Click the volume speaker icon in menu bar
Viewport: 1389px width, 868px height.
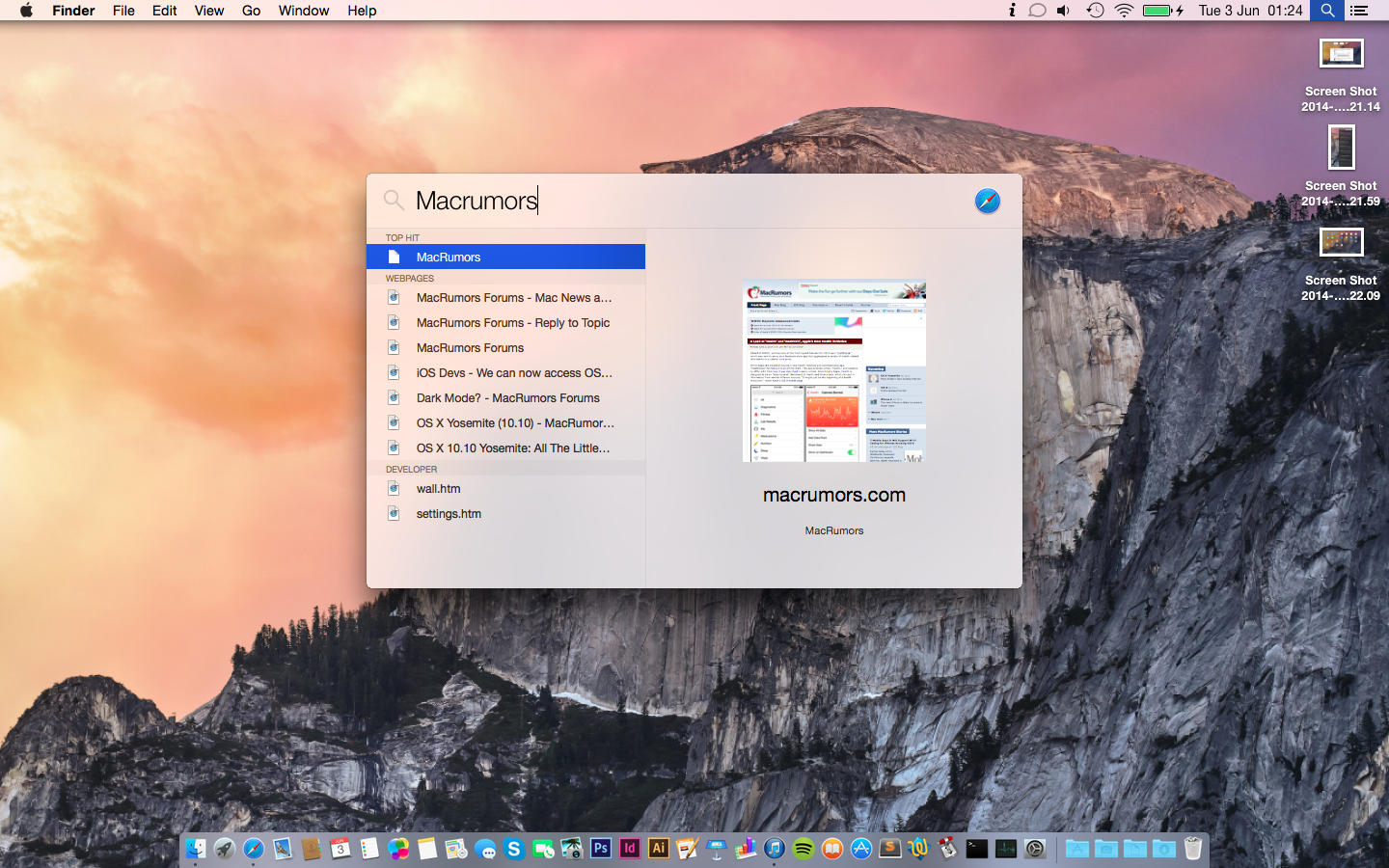(x=1064, y=11)
